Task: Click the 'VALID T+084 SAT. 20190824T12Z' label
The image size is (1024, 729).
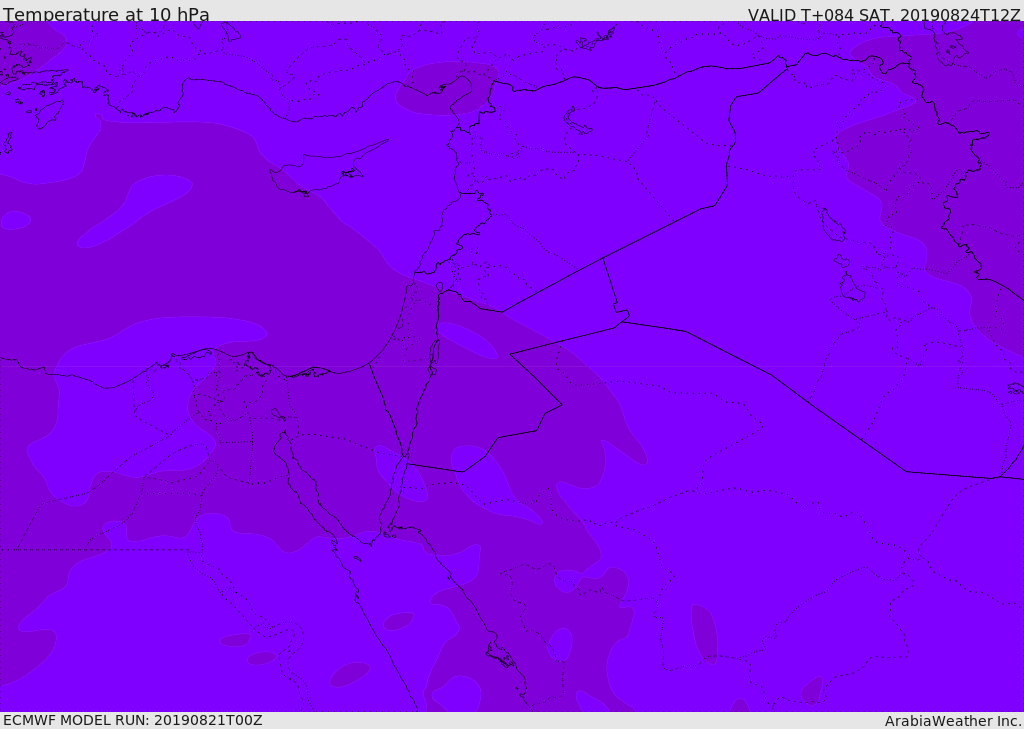Action: [x=884, y=15]
